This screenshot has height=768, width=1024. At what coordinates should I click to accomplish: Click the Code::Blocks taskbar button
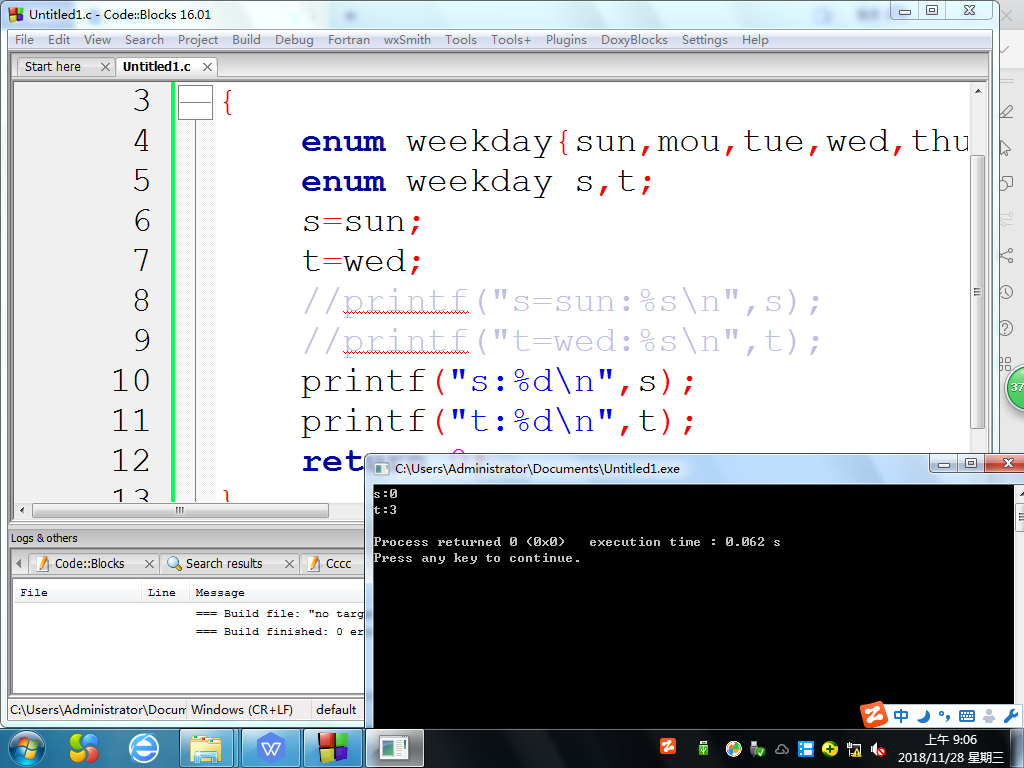(x=333, y=748)
